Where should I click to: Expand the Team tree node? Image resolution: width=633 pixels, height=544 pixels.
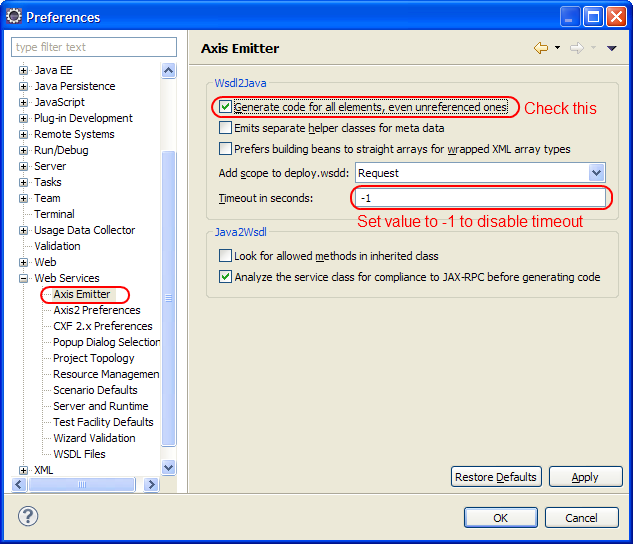click(23, 198)
